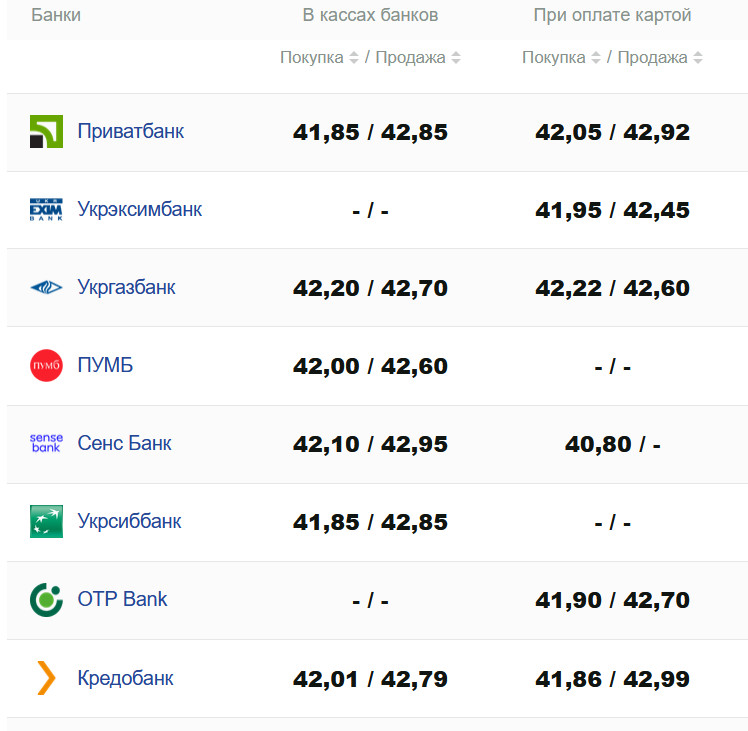Sort bank cash desk rates by Продажа

coord(412,58)
